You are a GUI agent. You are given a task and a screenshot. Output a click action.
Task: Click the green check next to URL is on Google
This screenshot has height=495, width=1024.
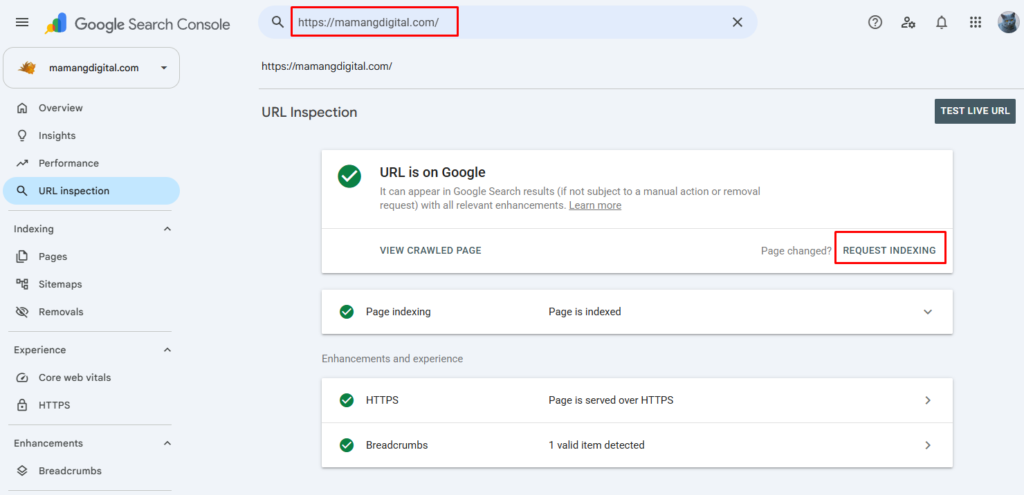(x=349, y=176)
